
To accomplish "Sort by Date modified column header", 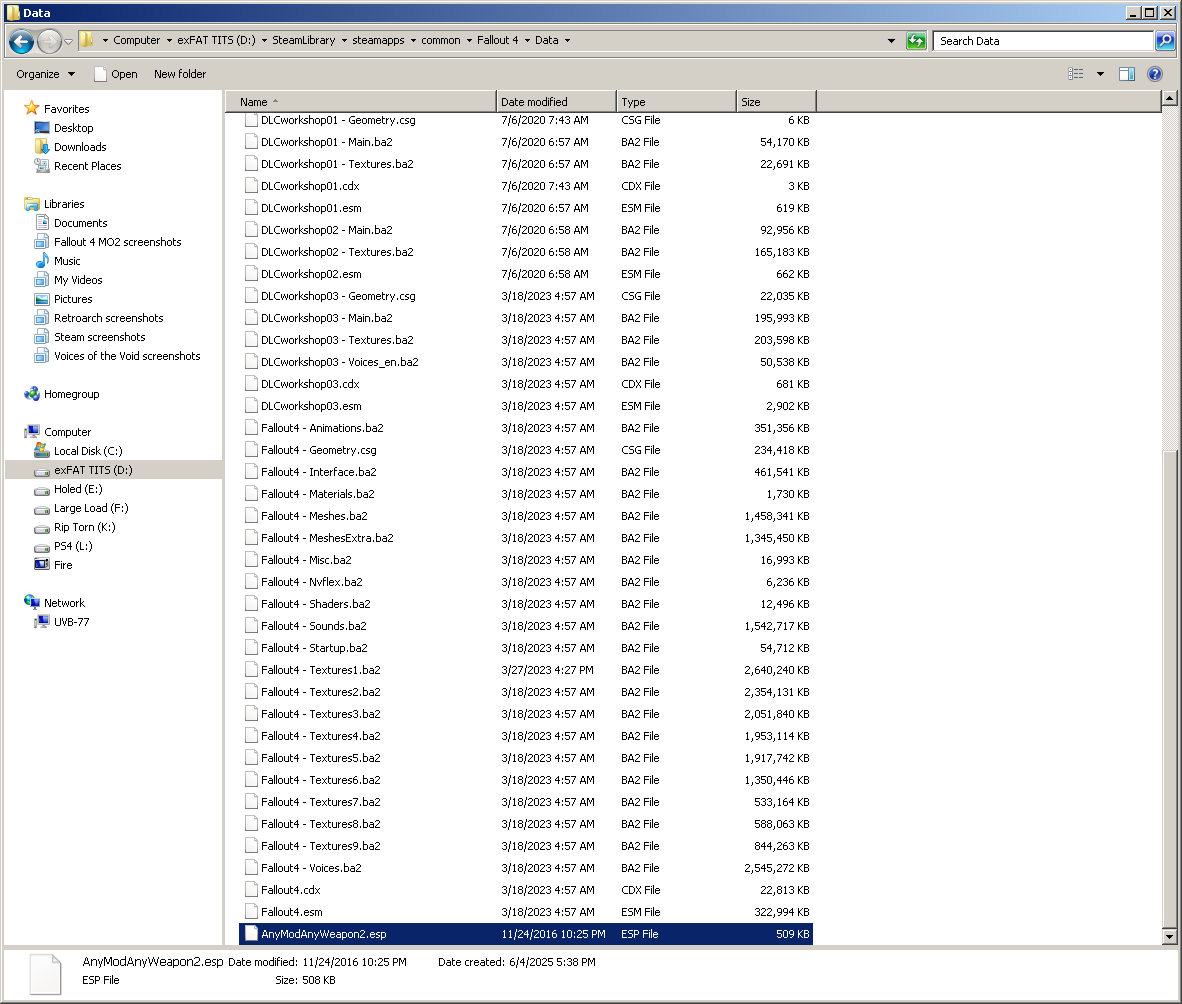I will 556,102.
